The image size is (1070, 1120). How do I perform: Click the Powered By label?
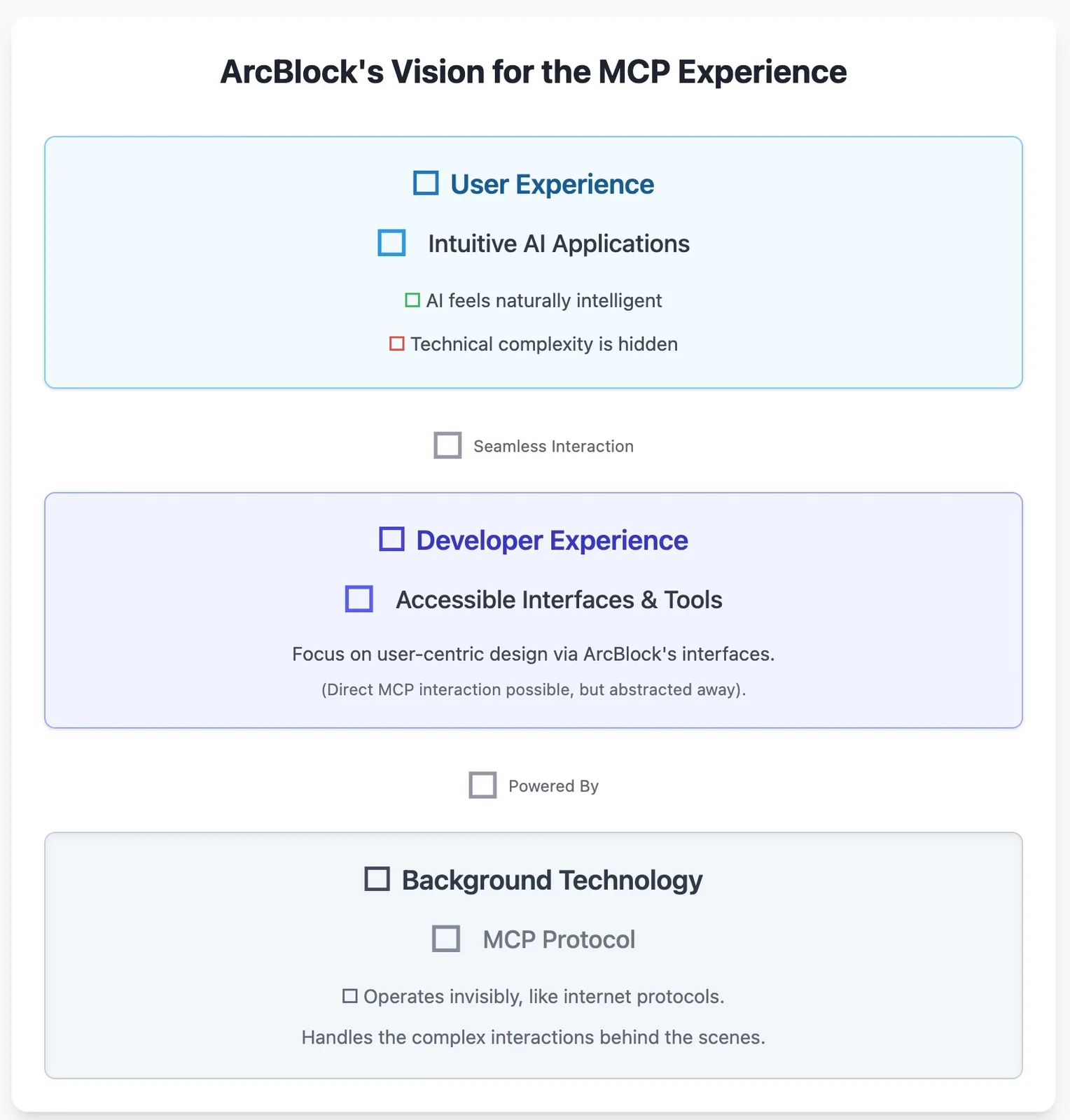click(553, 786)
